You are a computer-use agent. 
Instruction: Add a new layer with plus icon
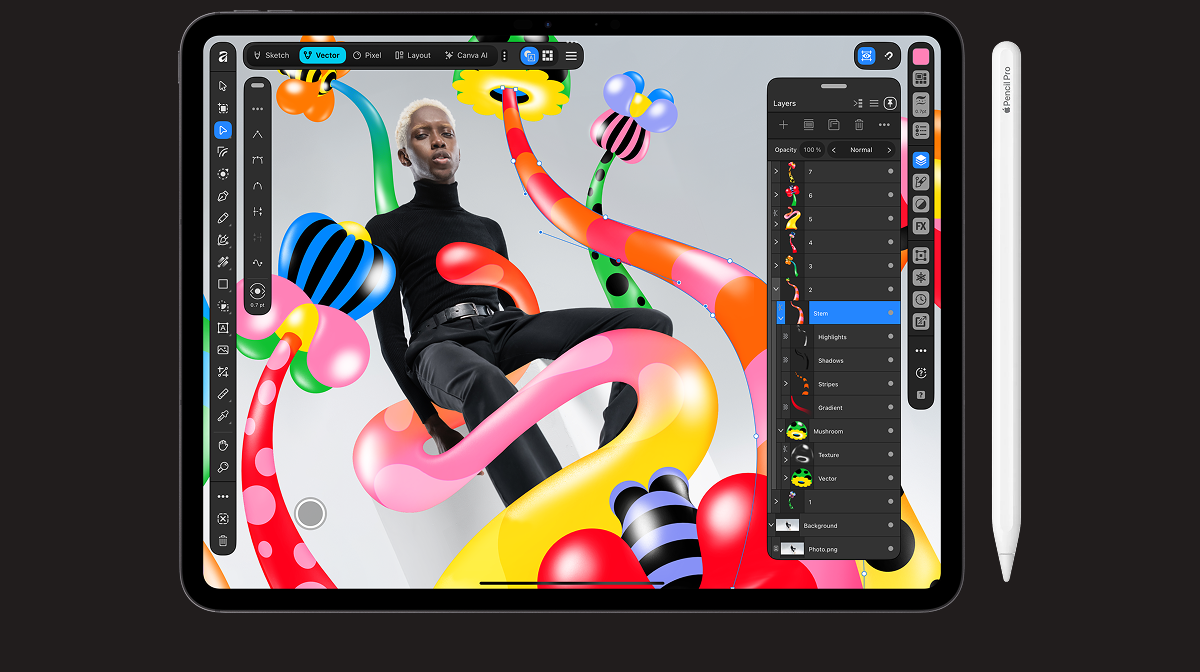pos(784,125)
